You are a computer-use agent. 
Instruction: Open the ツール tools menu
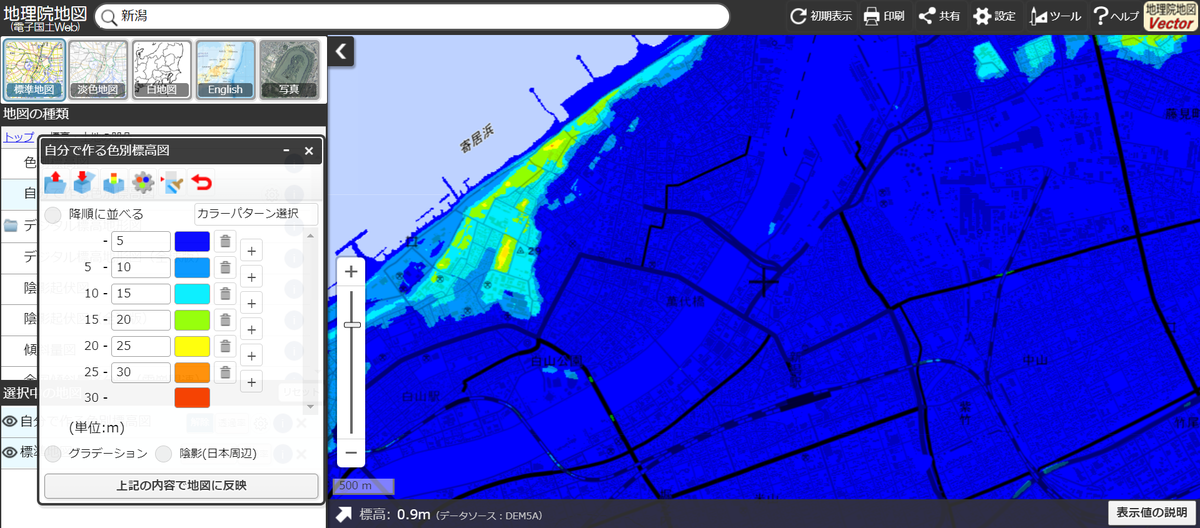(1055, 16)
